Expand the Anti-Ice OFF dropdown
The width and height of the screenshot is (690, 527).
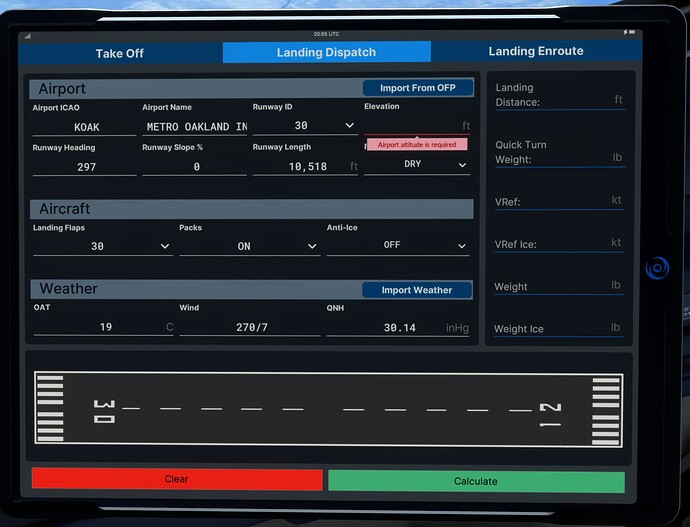[x=397, y=246]
